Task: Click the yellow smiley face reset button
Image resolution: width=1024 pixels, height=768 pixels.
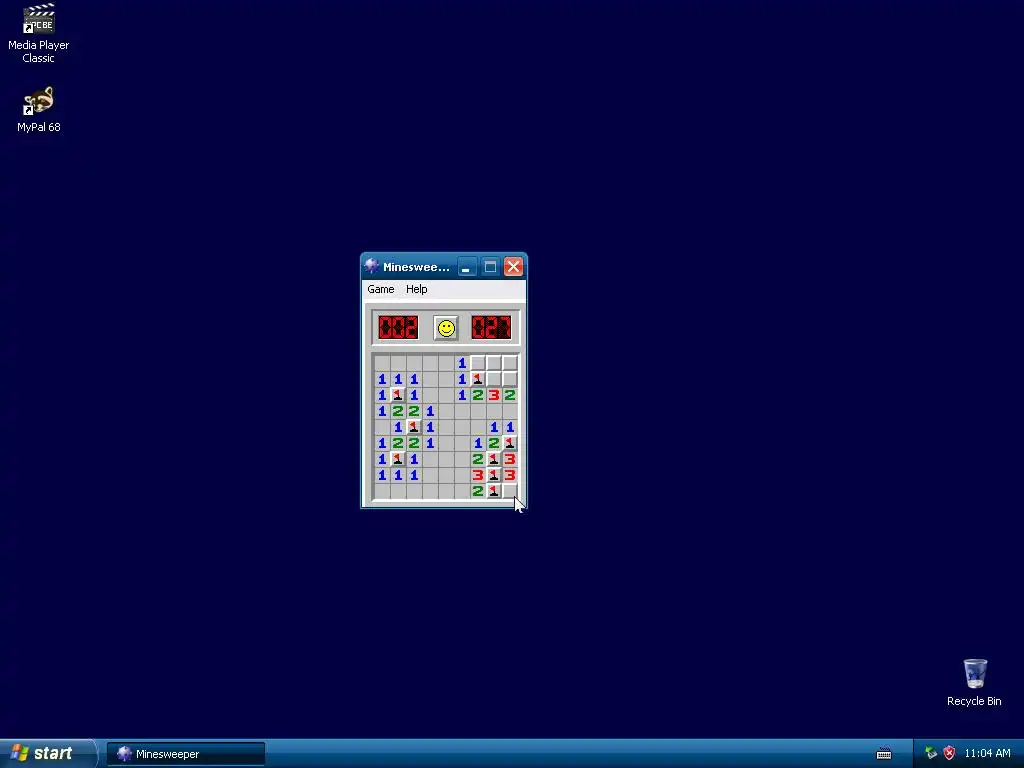Action: [x=446, y=328]
